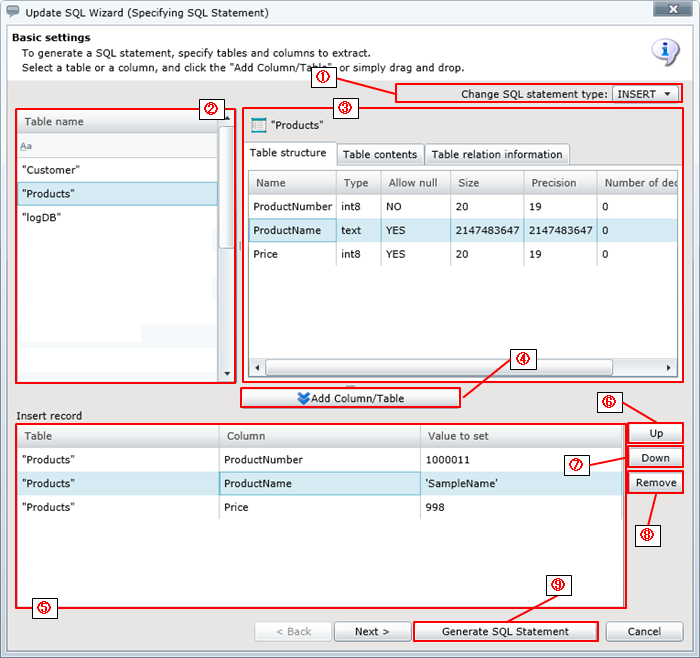Image resolution: width=700 pixels, height=658 pixels.
Task: Edit the 'SampleName' value cell
Action: 520,484
